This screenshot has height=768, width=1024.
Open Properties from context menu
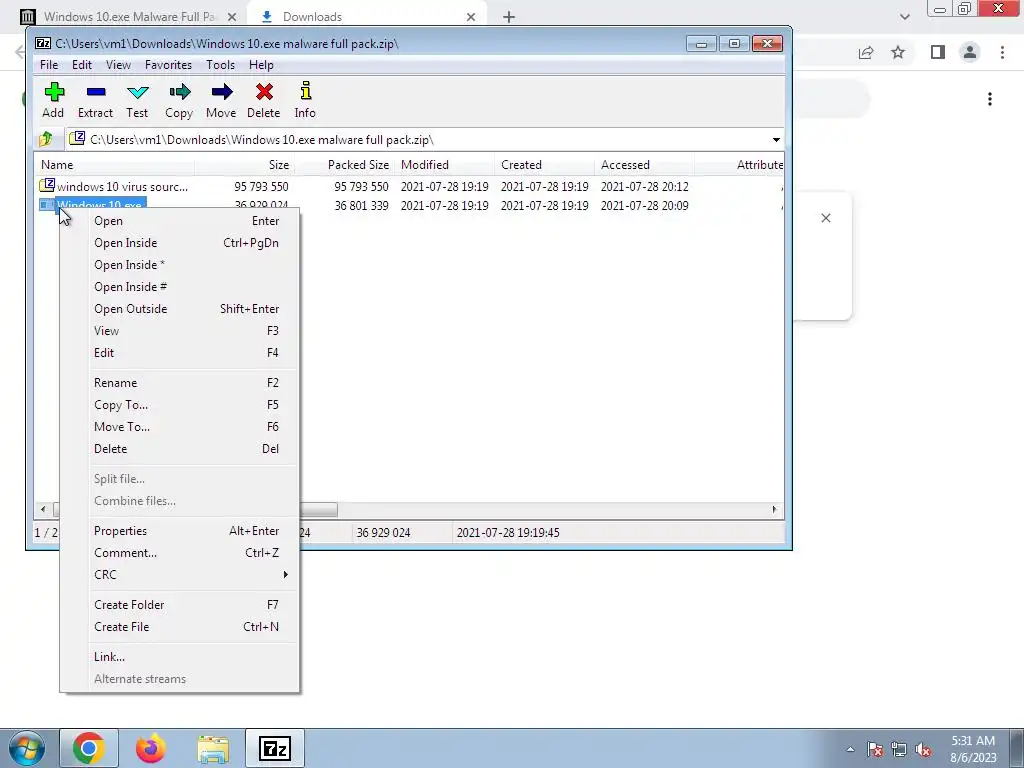pyautogui.click(x=180, y=531)
